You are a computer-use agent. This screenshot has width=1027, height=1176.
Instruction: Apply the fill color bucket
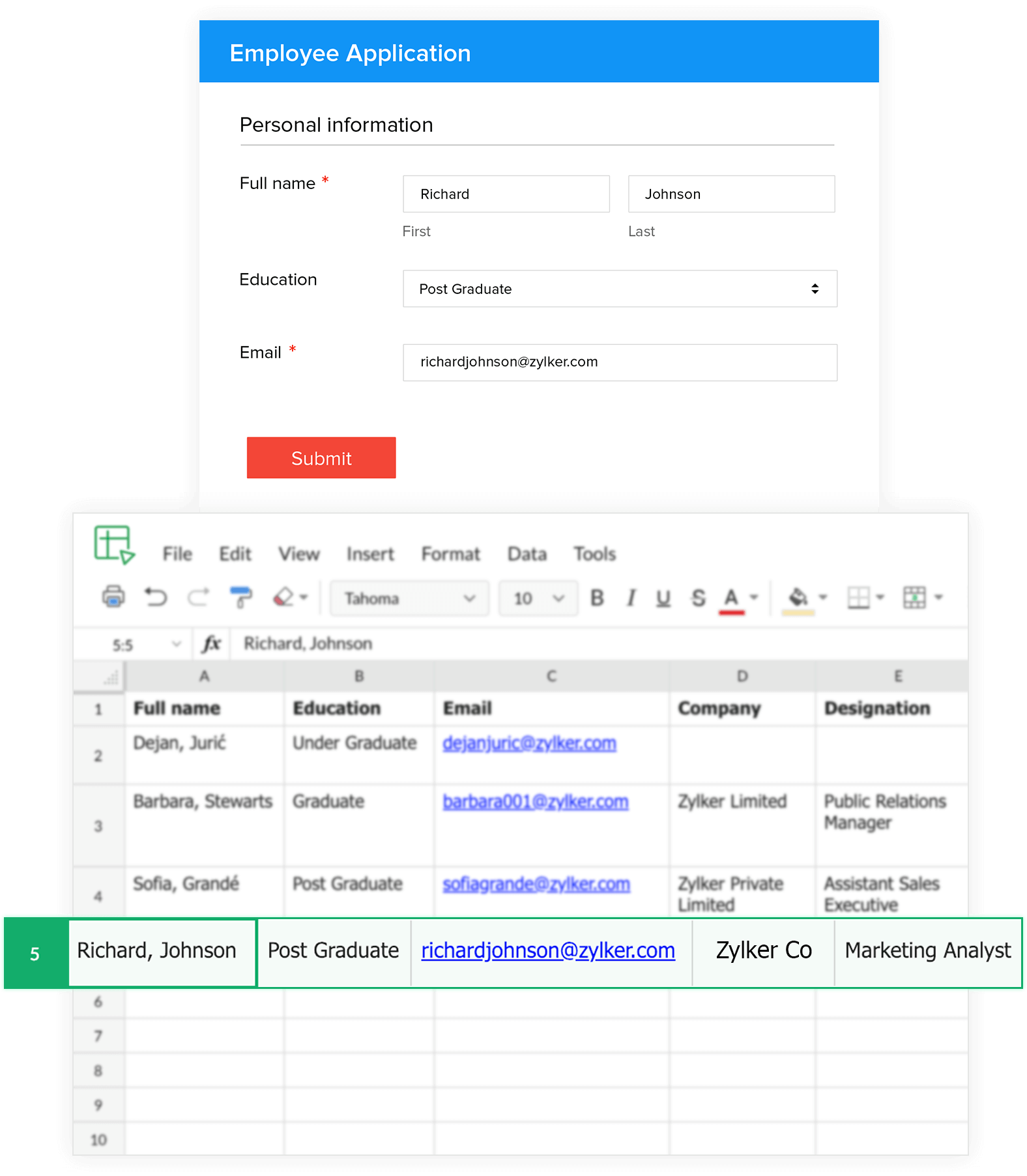click(798, 600)
